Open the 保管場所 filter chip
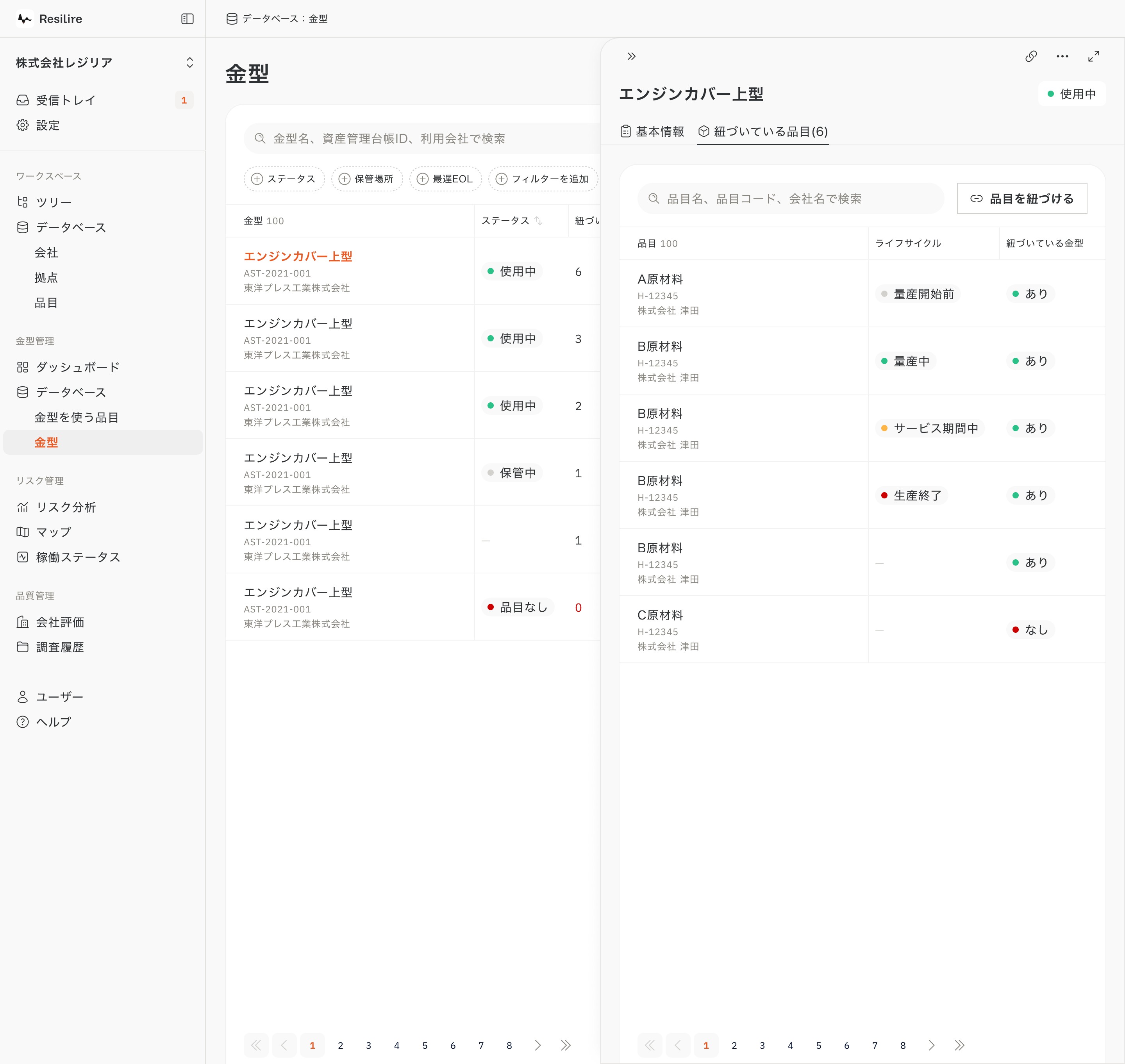 pyautogui.click(x=366, y=179)
